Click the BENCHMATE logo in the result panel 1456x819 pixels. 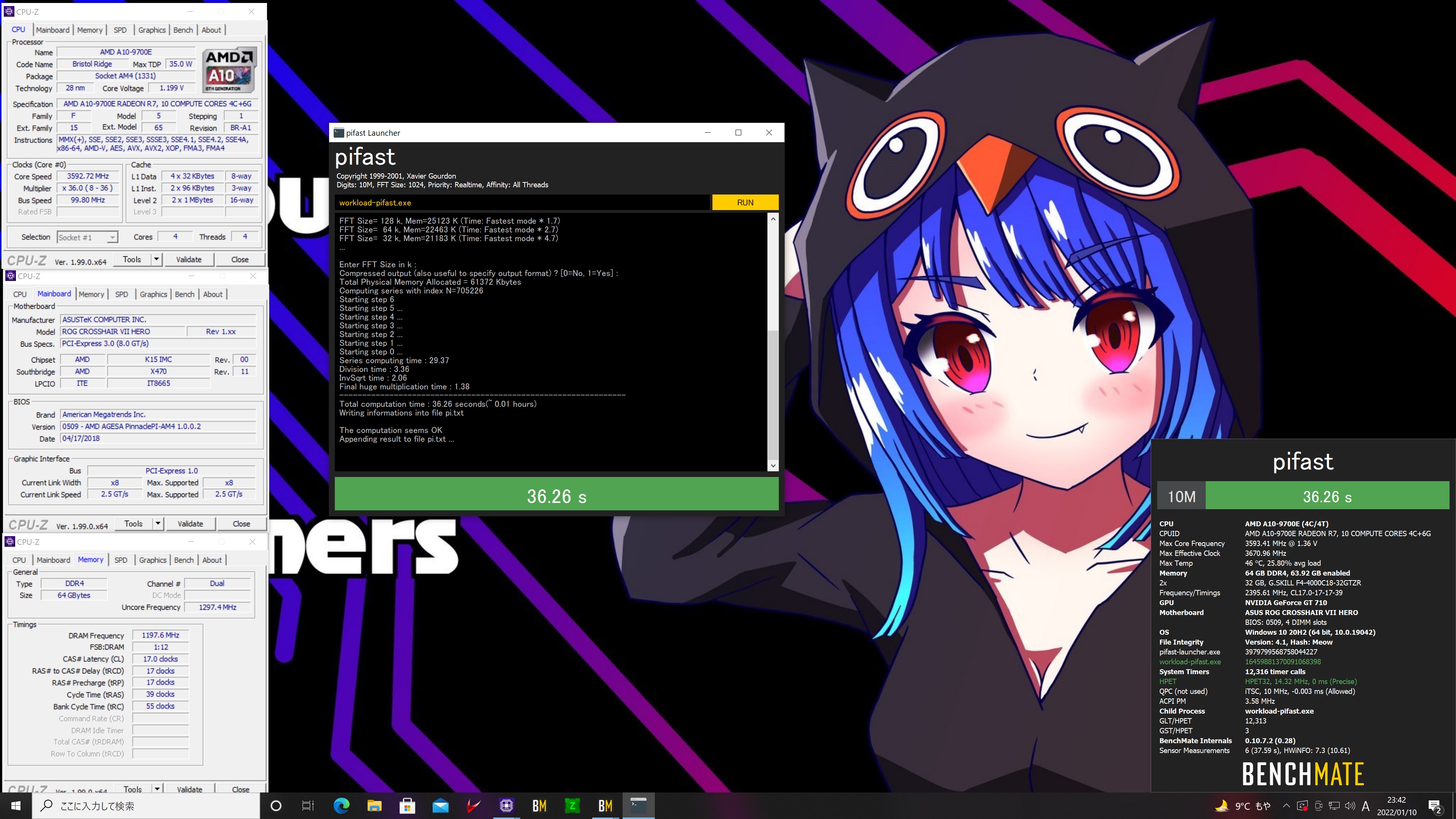(1303, 774)
